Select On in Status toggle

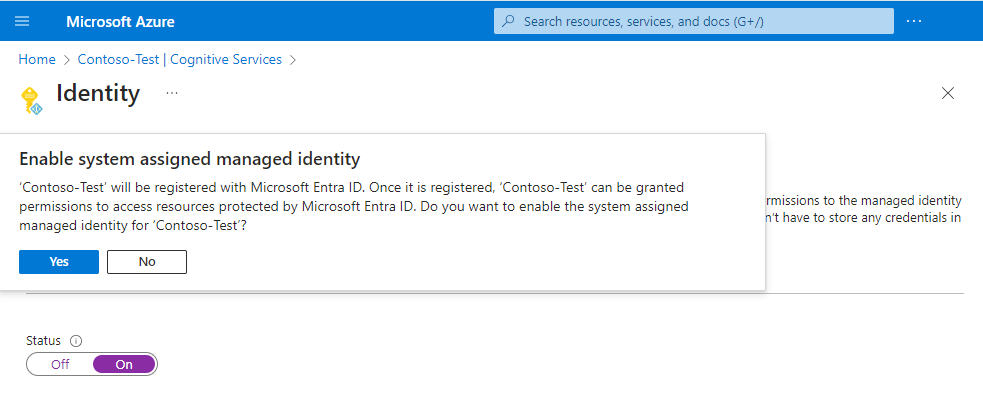coord(124,364)
